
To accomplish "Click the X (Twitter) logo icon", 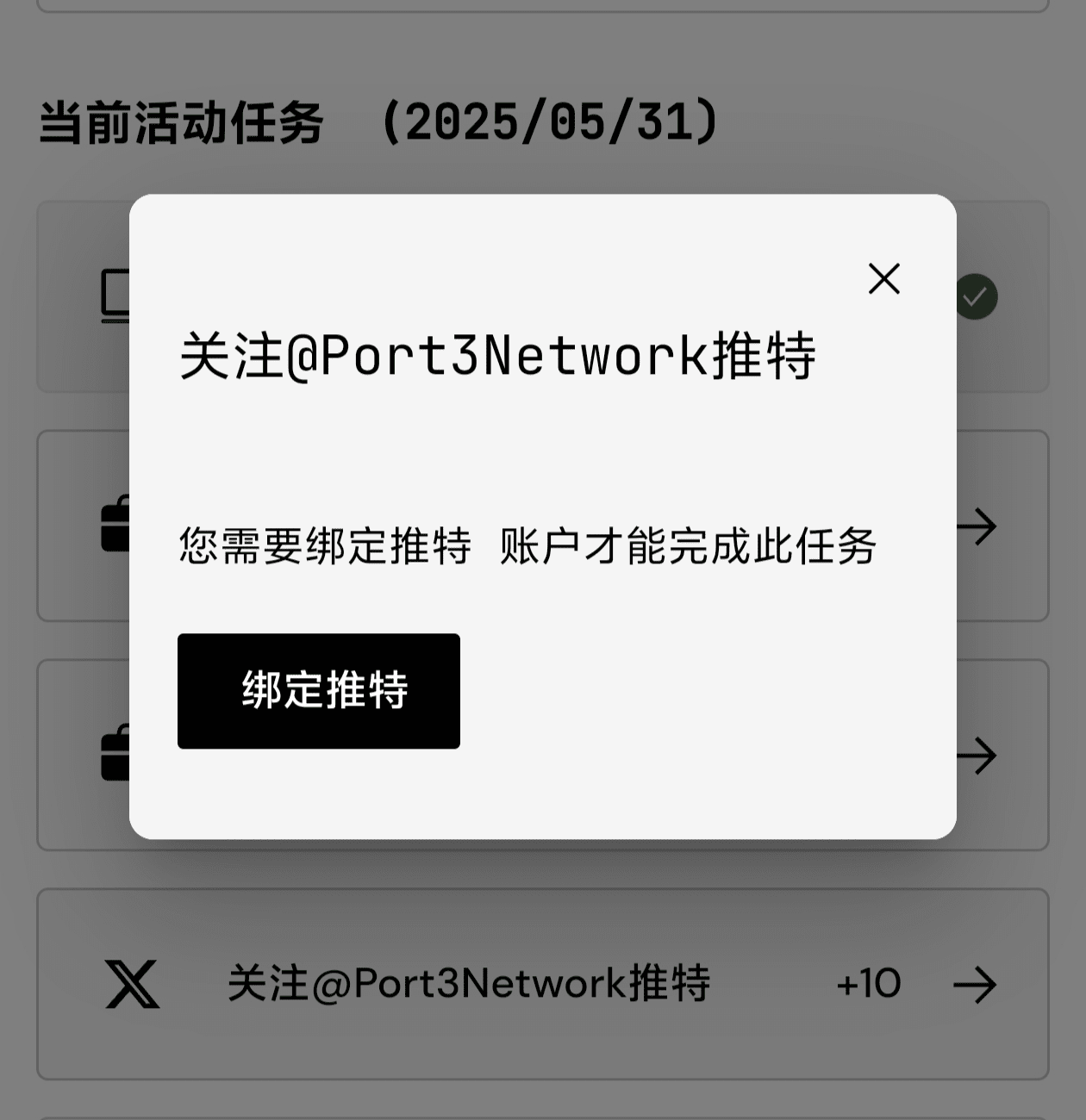I will click(x=132, y=984).
